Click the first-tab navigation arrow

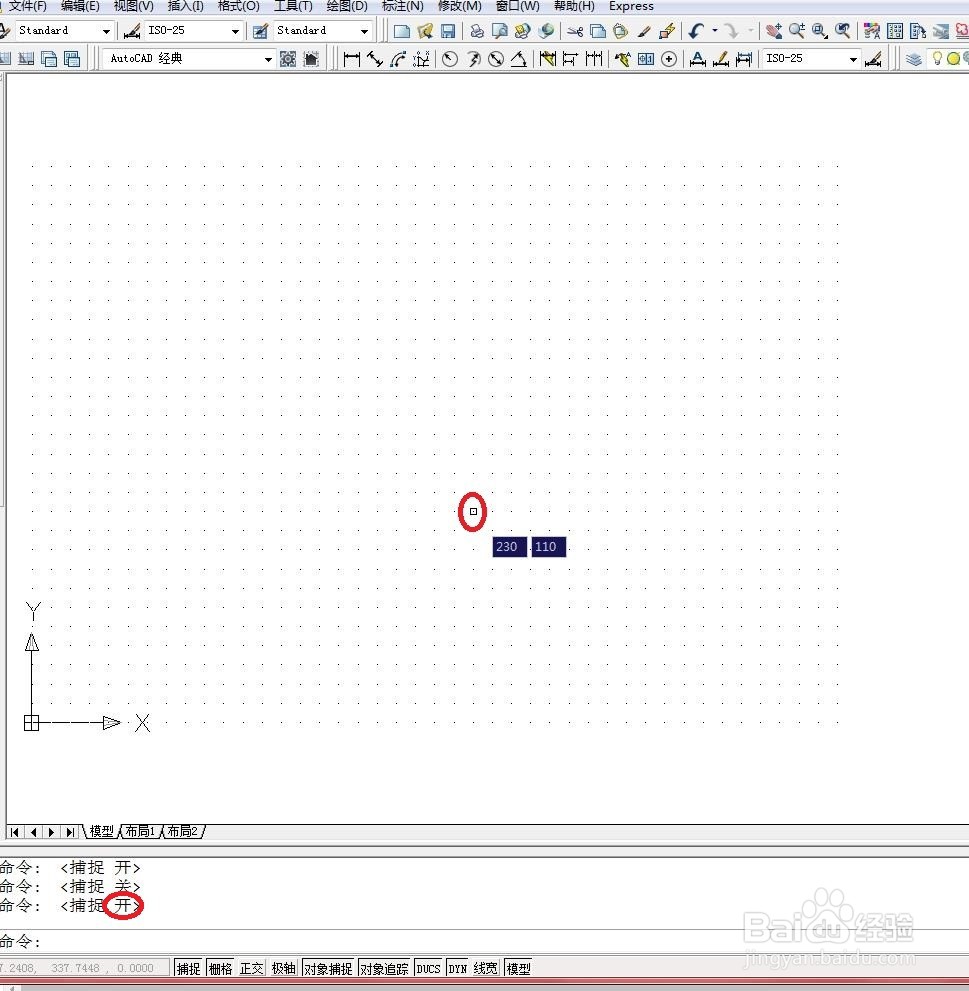15,832
